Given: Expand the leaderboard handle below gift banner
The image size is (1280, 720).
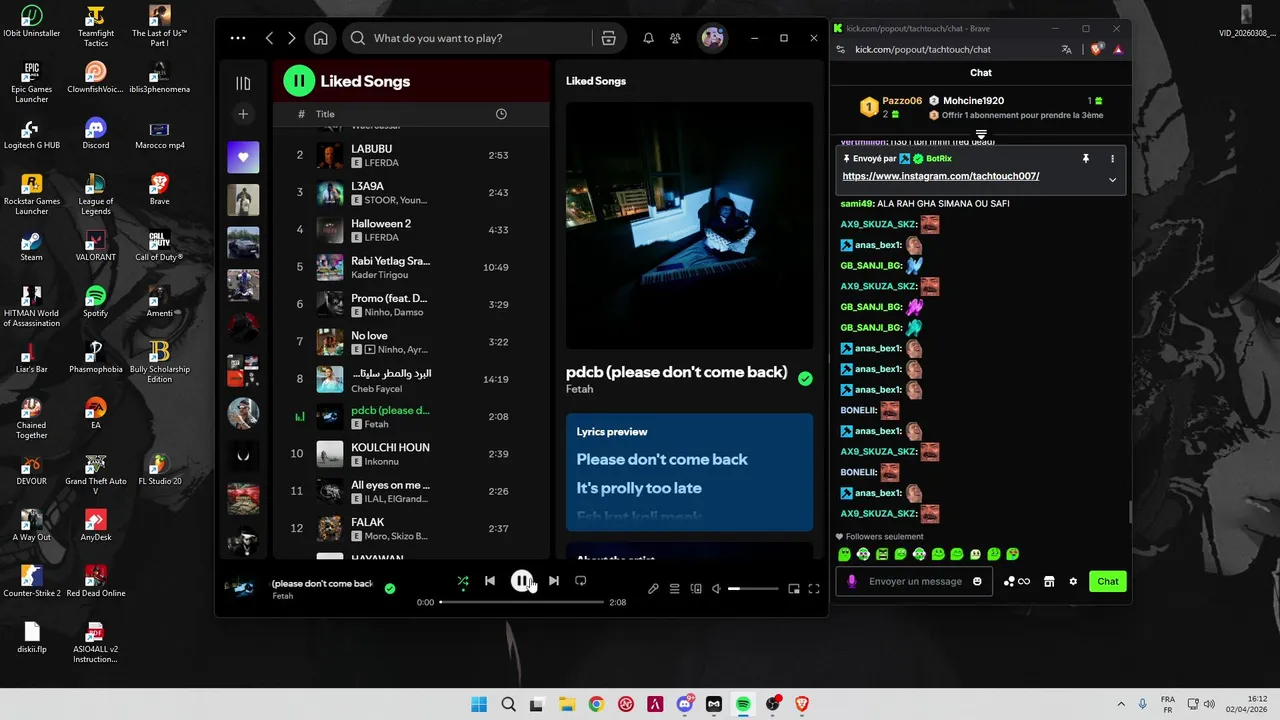Looking at the screenshot, I should (981, 134).
